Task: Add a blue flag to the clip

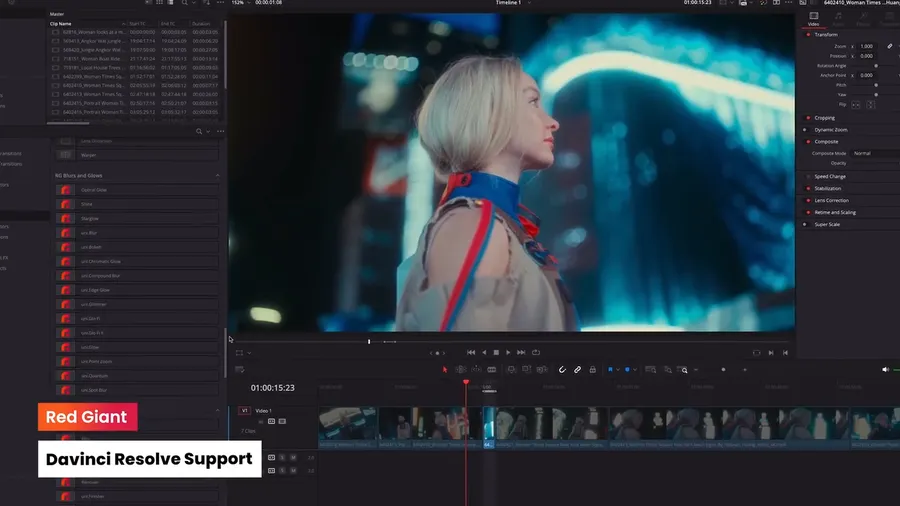Action: pyautogui.click(x=610, y=369)
